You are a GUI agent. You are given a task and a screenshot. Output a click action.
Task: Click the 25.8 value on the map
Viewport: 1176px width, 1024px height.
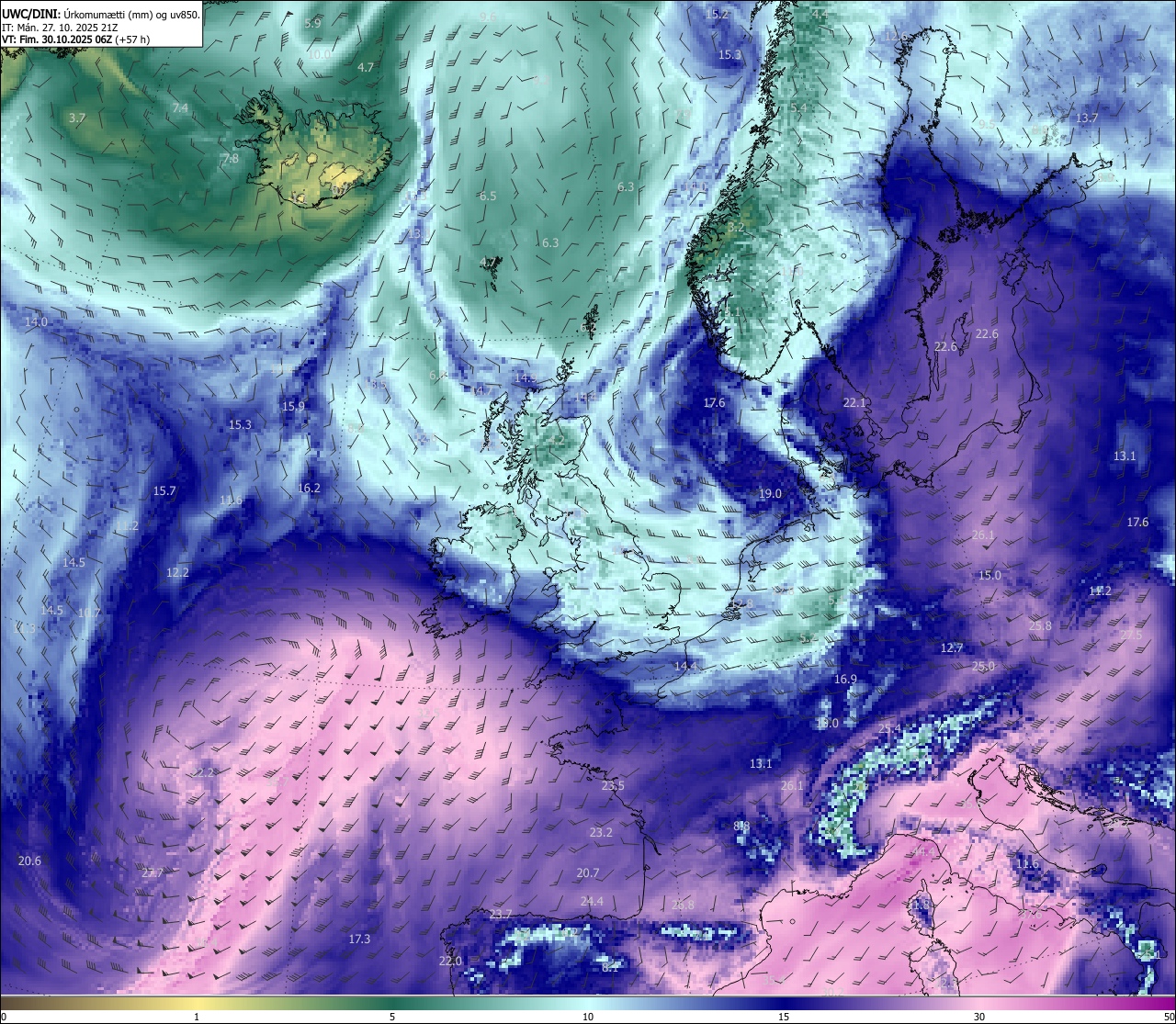1040,625
